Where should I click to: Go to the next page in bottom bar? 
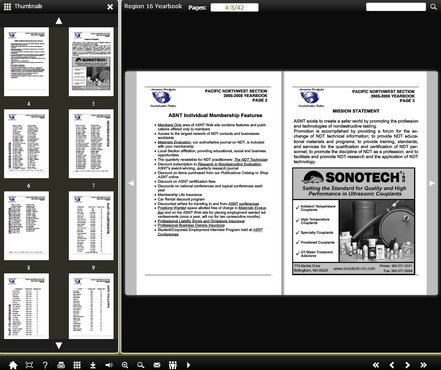click(407, 365)
